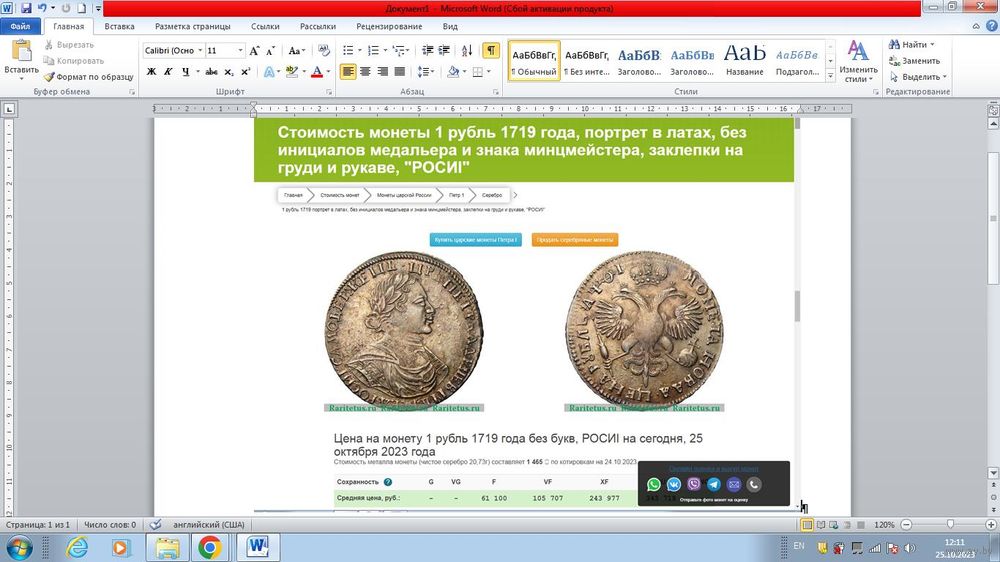The height and width of the screenshot is (562, 1000).
Task: Toggle bold (Ж) formatting
Action: point(151,71)
